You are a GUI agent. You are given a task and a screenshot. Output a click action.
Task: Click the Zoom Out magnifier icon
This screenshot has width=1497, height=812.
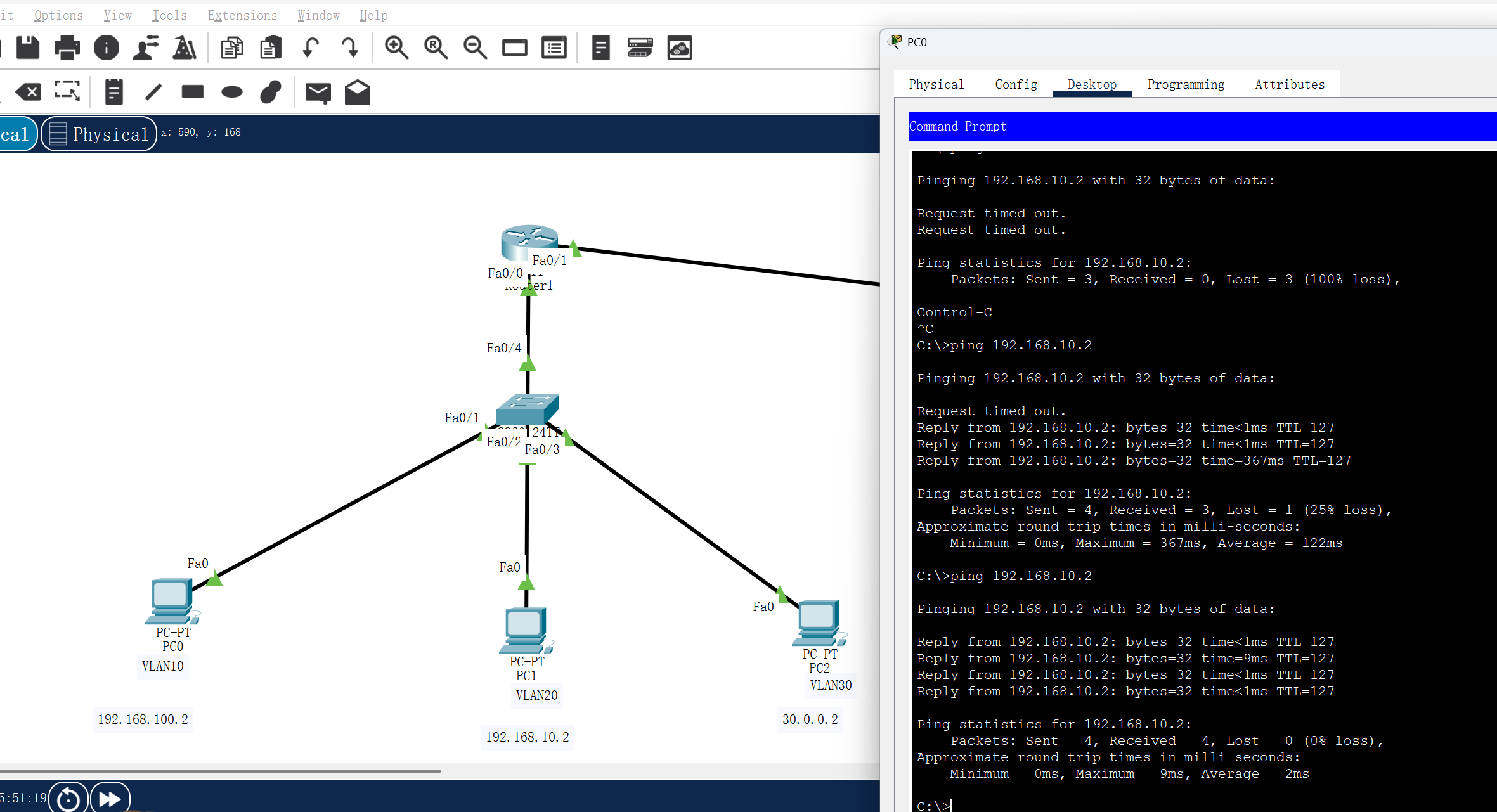(475, 48)
